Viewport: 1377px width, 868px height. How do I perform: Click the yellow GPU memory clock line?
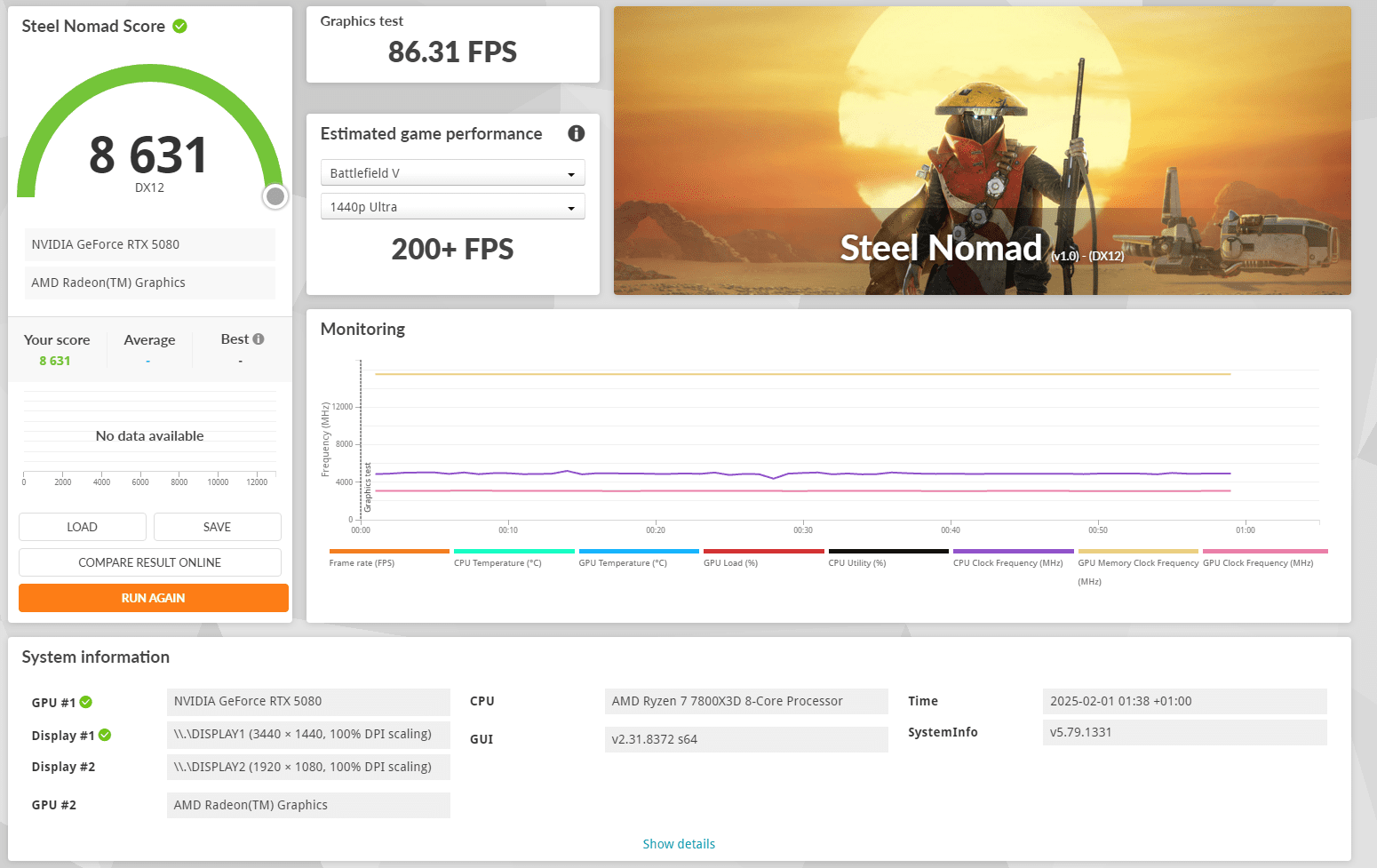[803, 374]
